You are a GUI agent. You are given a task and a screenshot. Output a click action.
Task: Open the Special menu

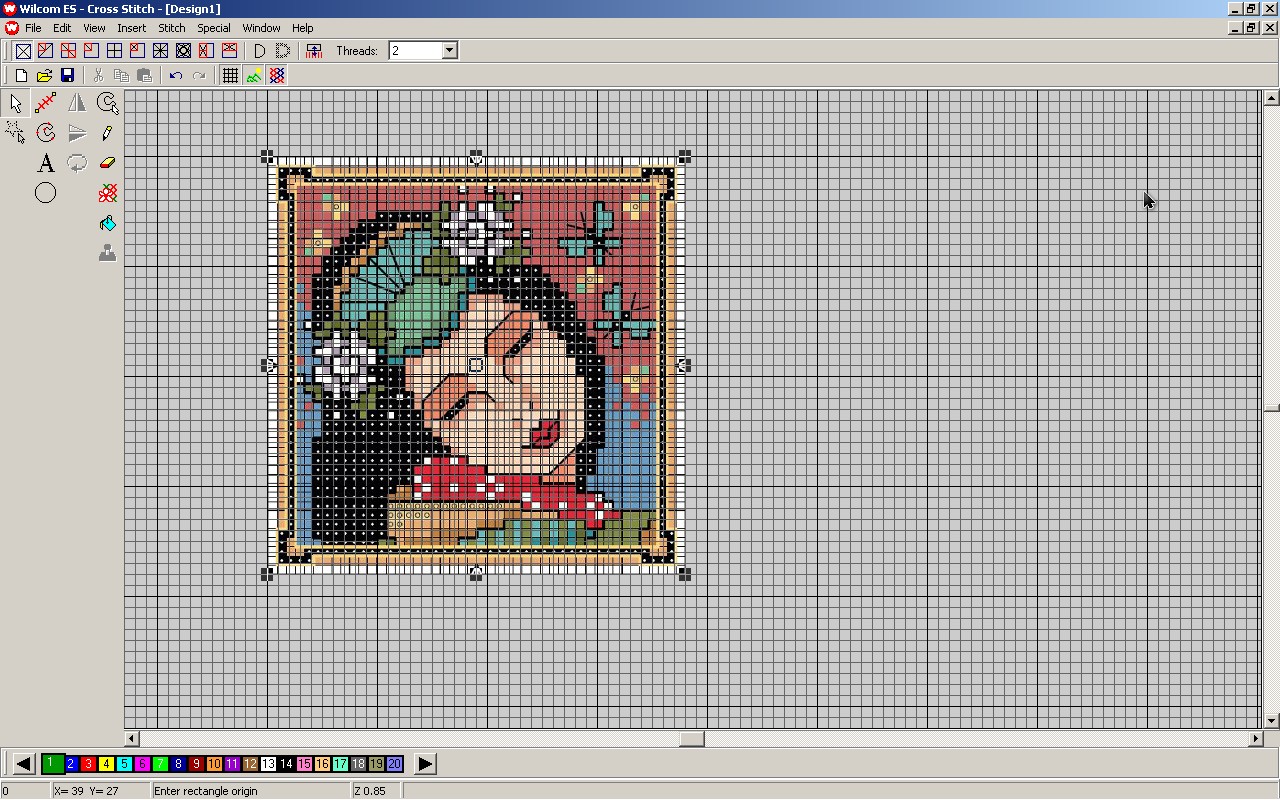[x=213, y=28]
